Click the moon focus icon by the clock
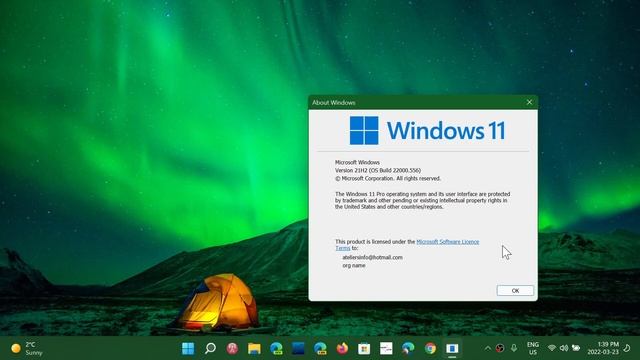640x360 pixels. (627, 348)
